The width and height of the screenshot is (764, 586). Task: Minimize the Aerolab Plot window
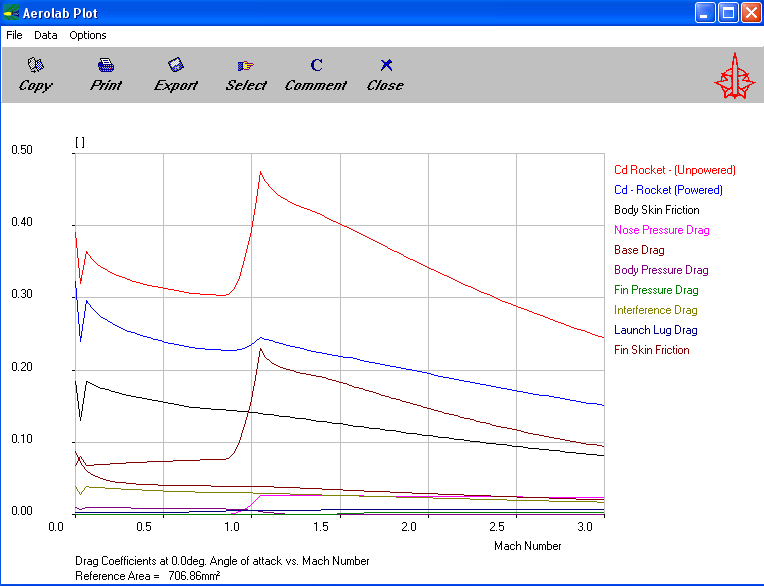click(x=705, y=13)
